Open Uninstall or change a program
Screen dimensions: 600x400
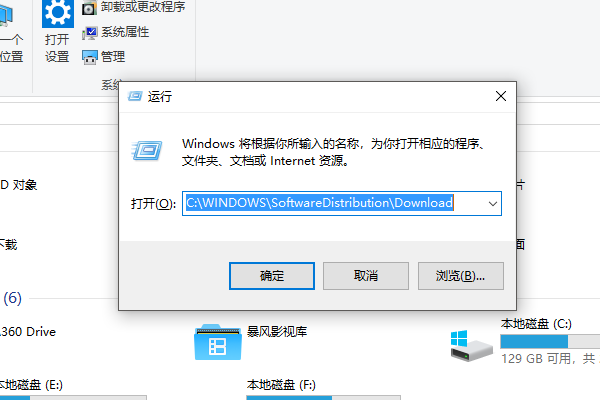pyautogui.click(x=134, y=7)
